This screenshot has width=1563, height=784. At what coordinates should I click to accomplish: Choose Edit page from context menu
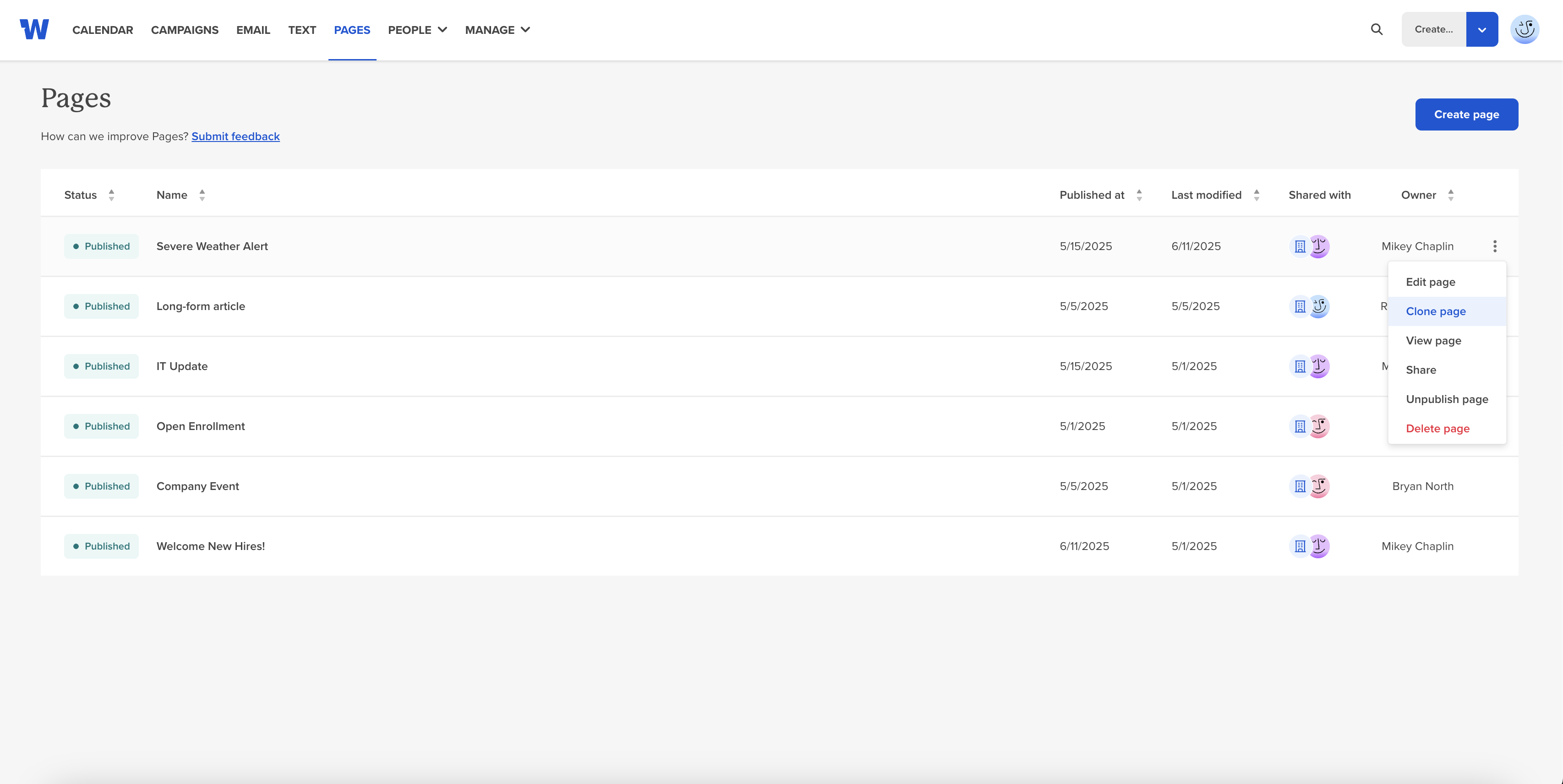pyautogui.click(x=1447, y=282)
